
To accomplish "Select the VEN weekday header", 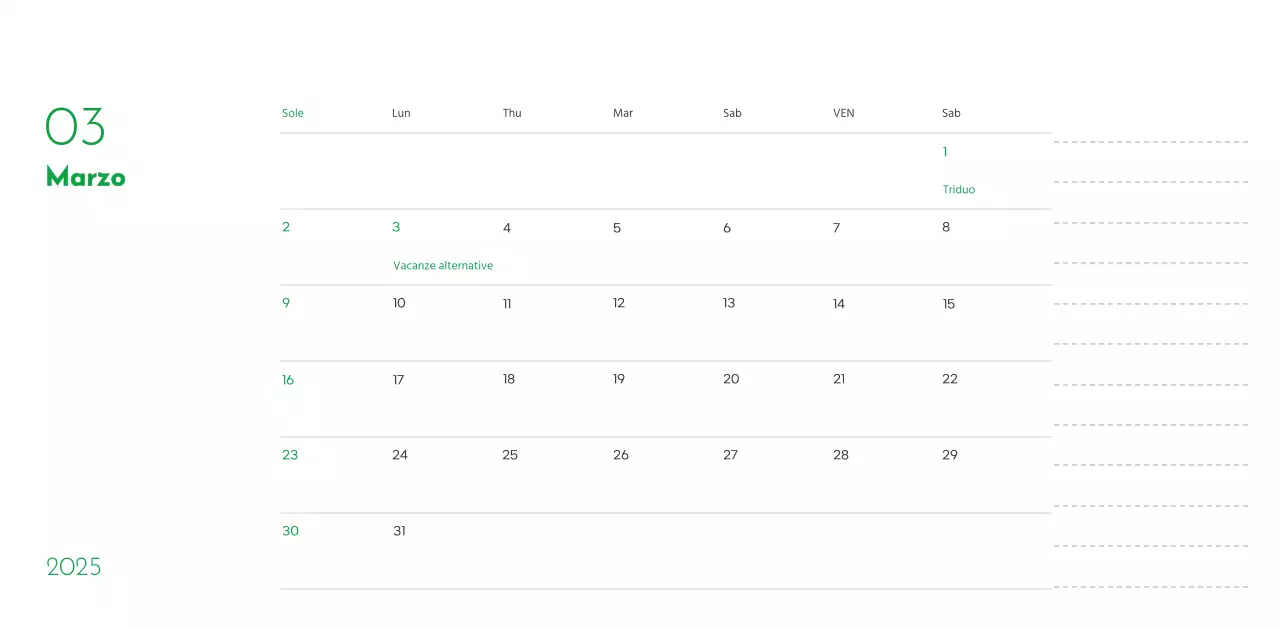I will point(843,113).
